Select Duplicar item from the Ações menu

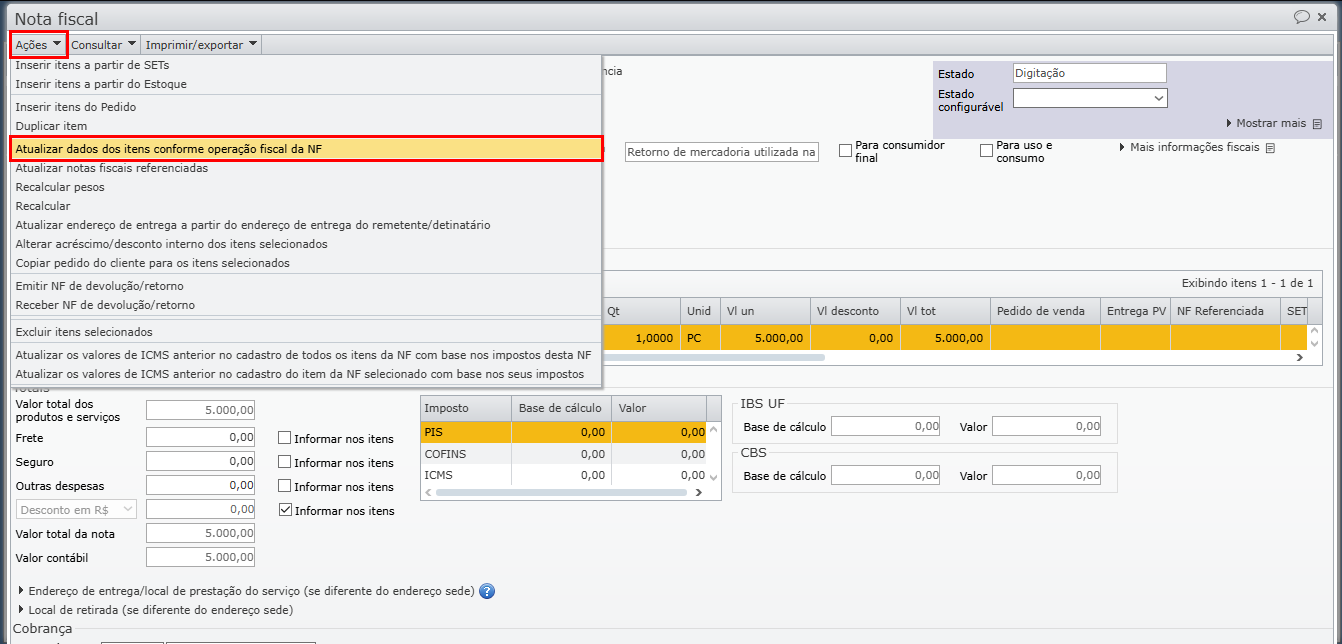(51, 126)
